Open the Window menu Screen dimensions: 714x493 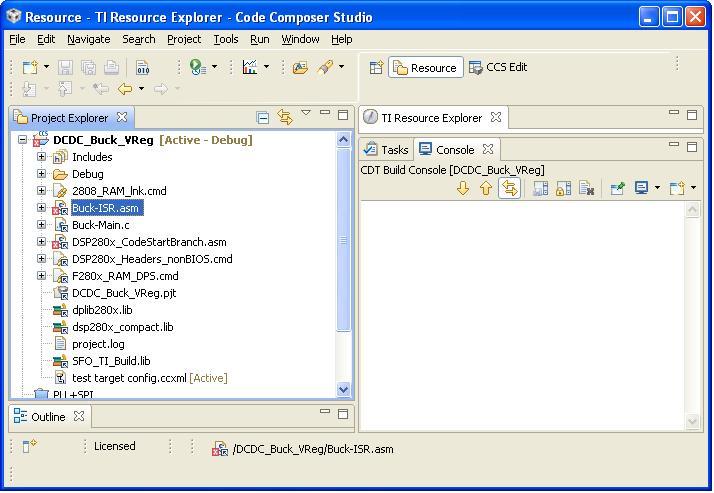click(x=300, y=40)
